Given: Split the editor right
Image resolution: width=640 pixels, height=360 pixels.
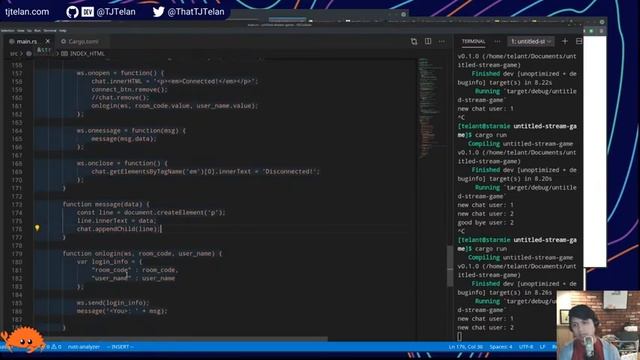Looking at the screenshot, I should click(x=428, y=41).
